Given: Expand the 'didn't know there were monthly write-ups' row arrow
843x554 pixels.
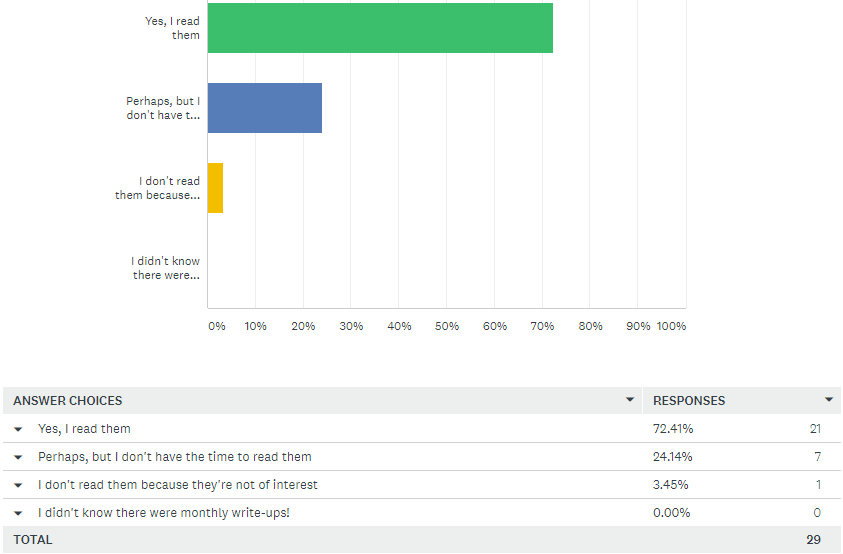Looking at the screenshot, I should (19, 513).
